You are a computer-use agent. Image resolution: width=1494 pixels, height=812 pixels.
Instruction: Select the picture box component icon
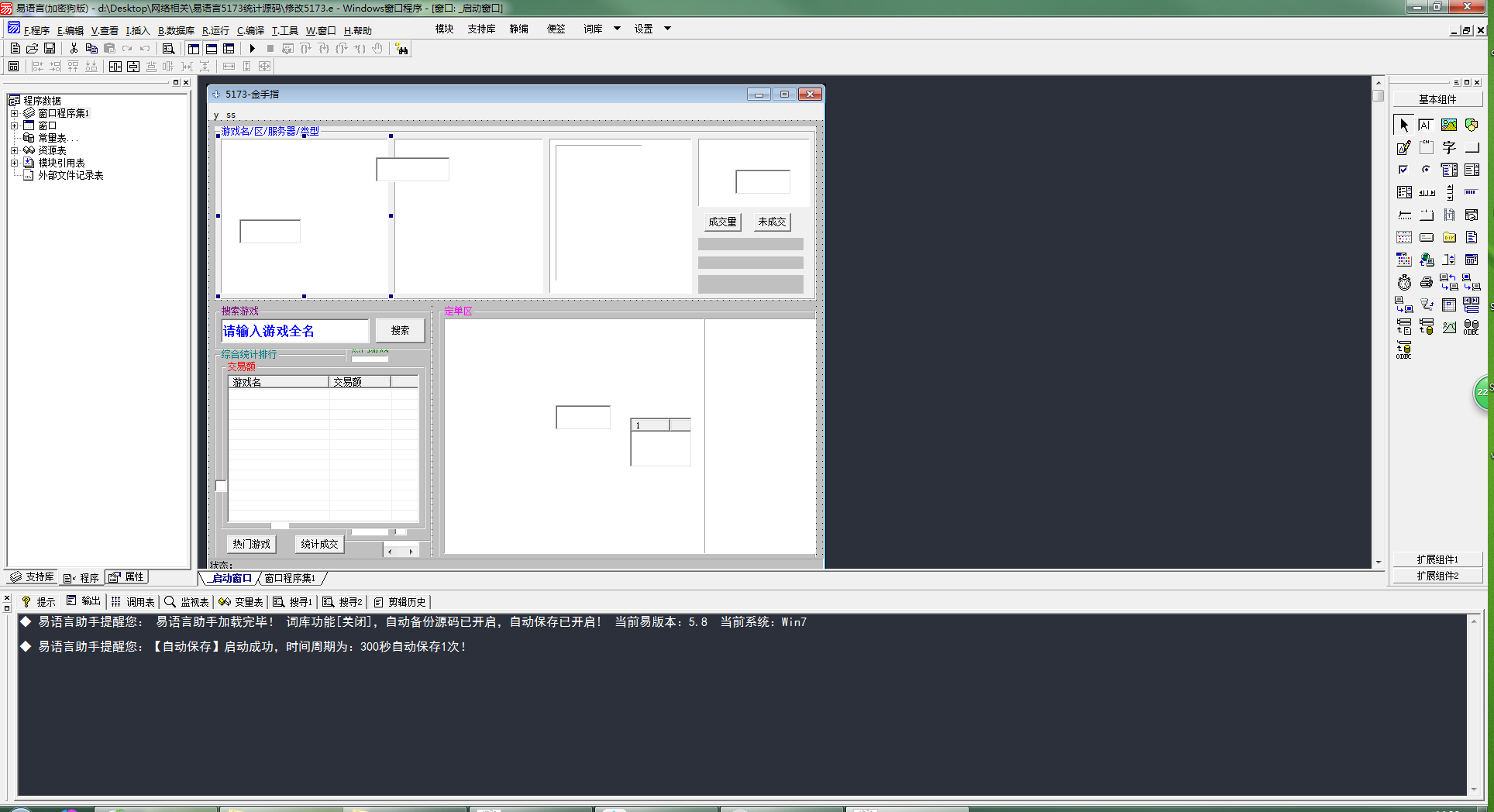click(1449, 125)
